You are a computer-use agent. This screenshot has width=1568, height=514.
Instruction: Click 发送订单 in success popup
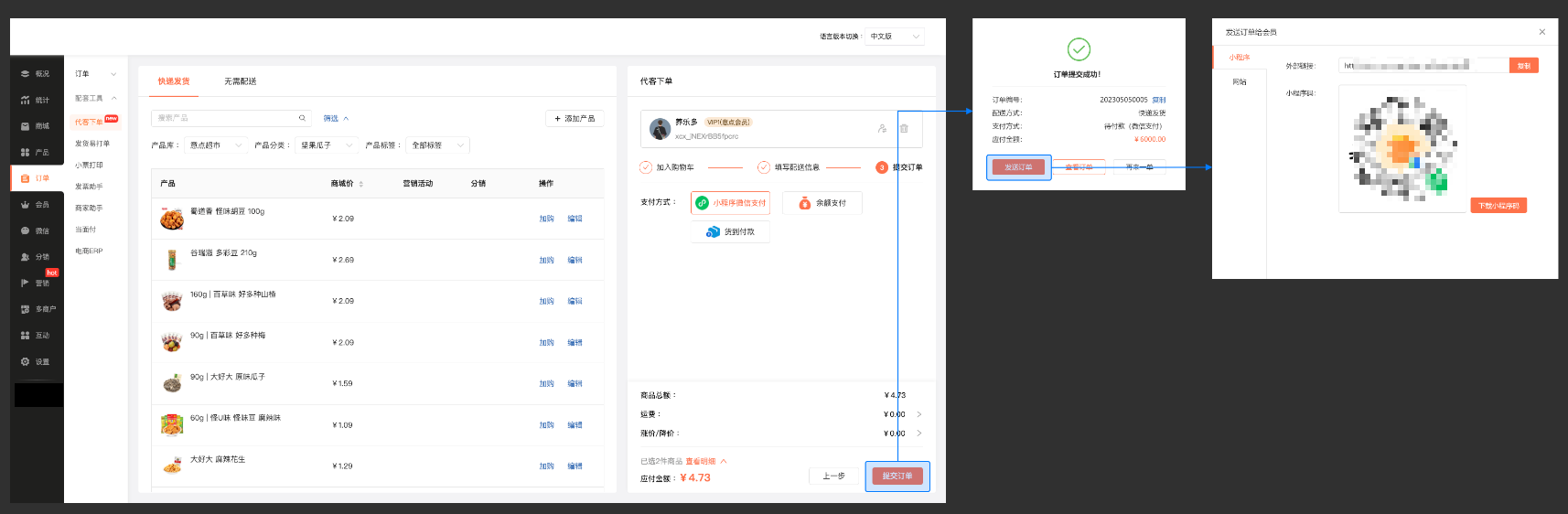click(x=1018, y=167)
